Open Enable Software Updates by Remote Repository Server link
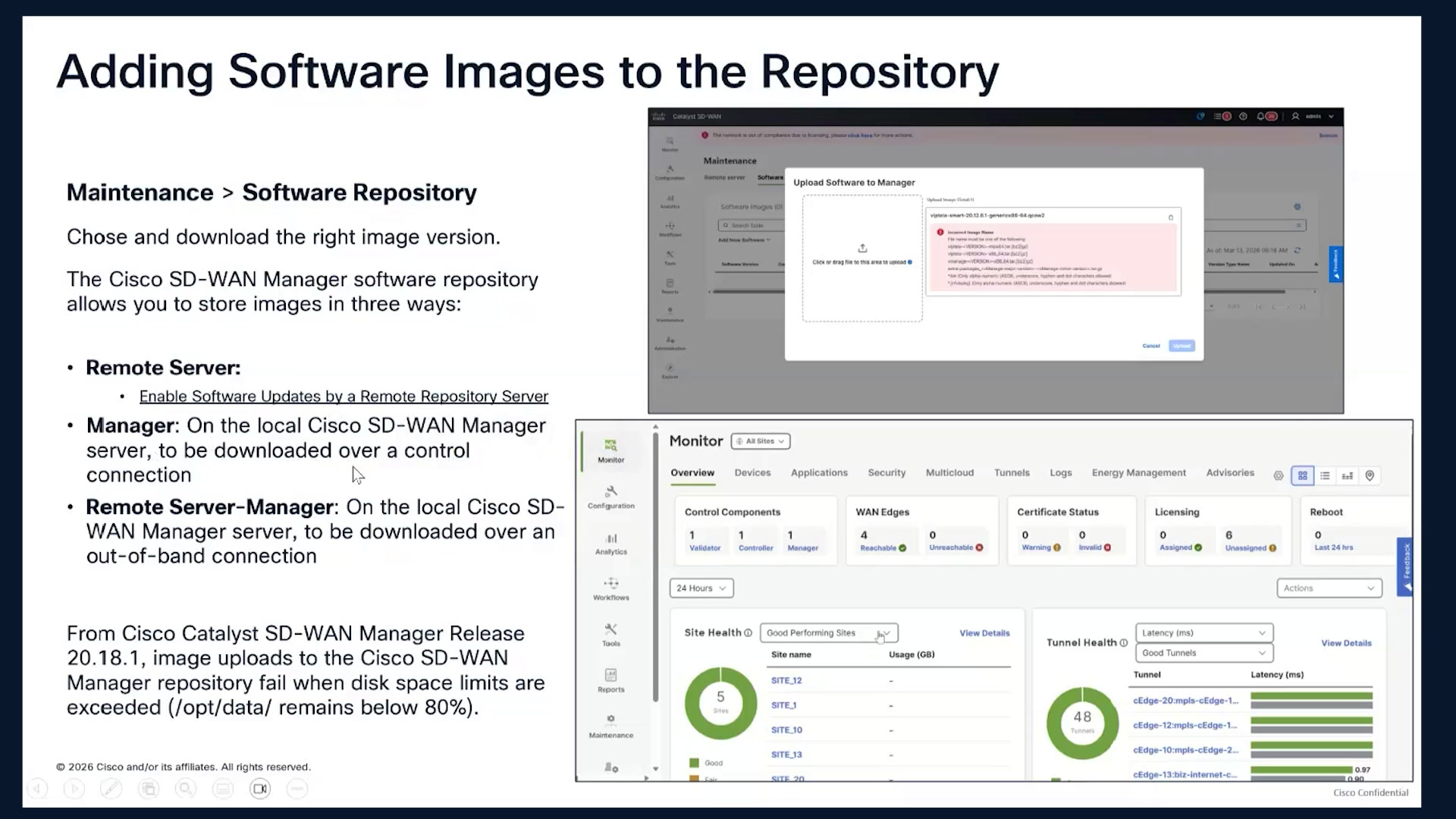This screenshot has height=819, width=1456. [x=344, y=397]
